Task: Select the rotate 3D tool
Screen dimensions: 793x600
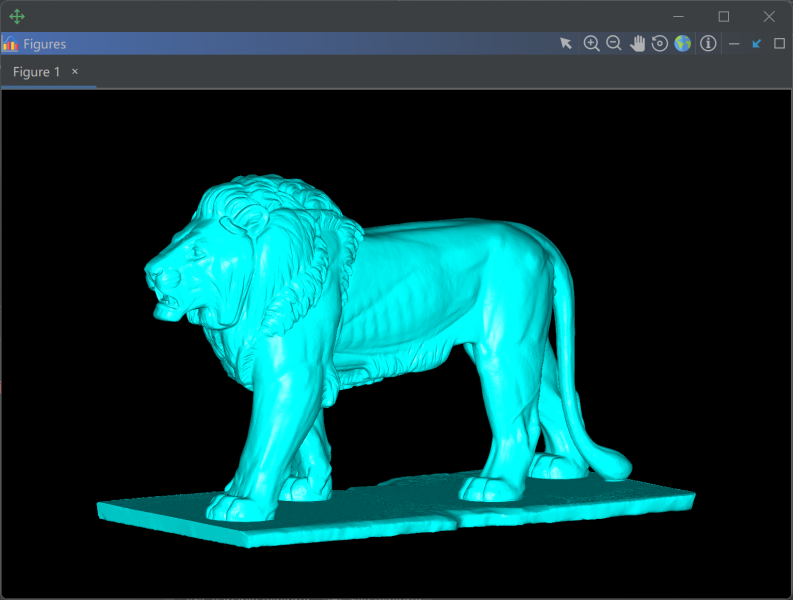Action: point(659,44)
